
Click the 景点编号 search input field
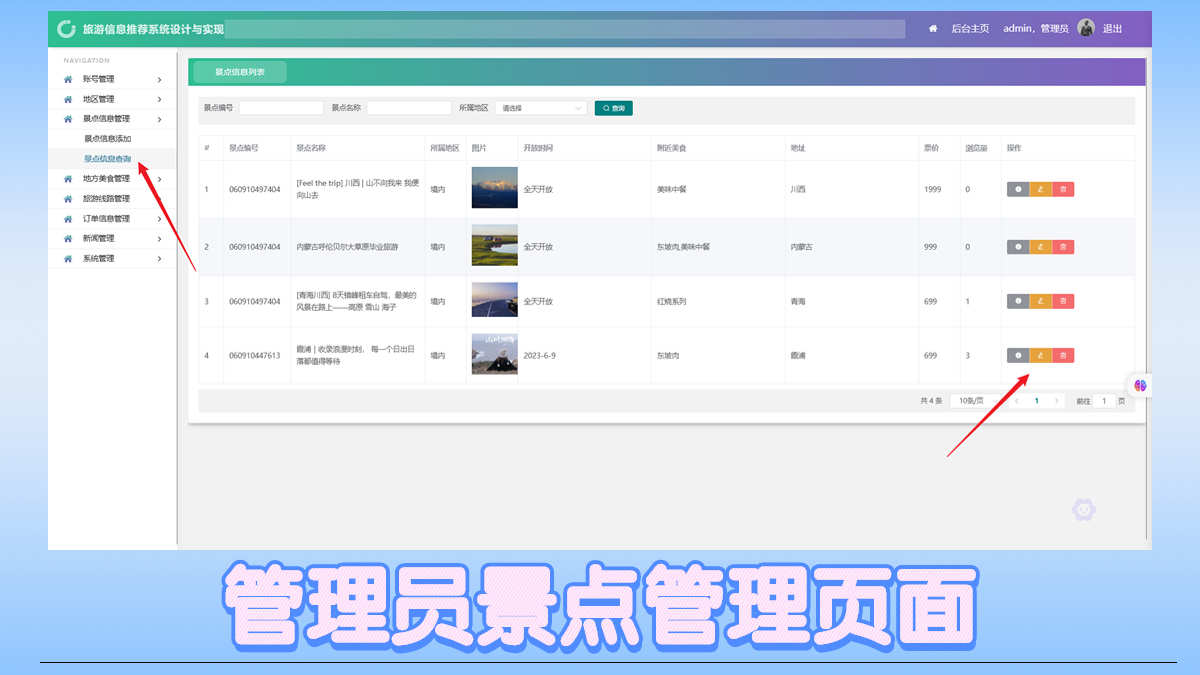click(281, 108)
